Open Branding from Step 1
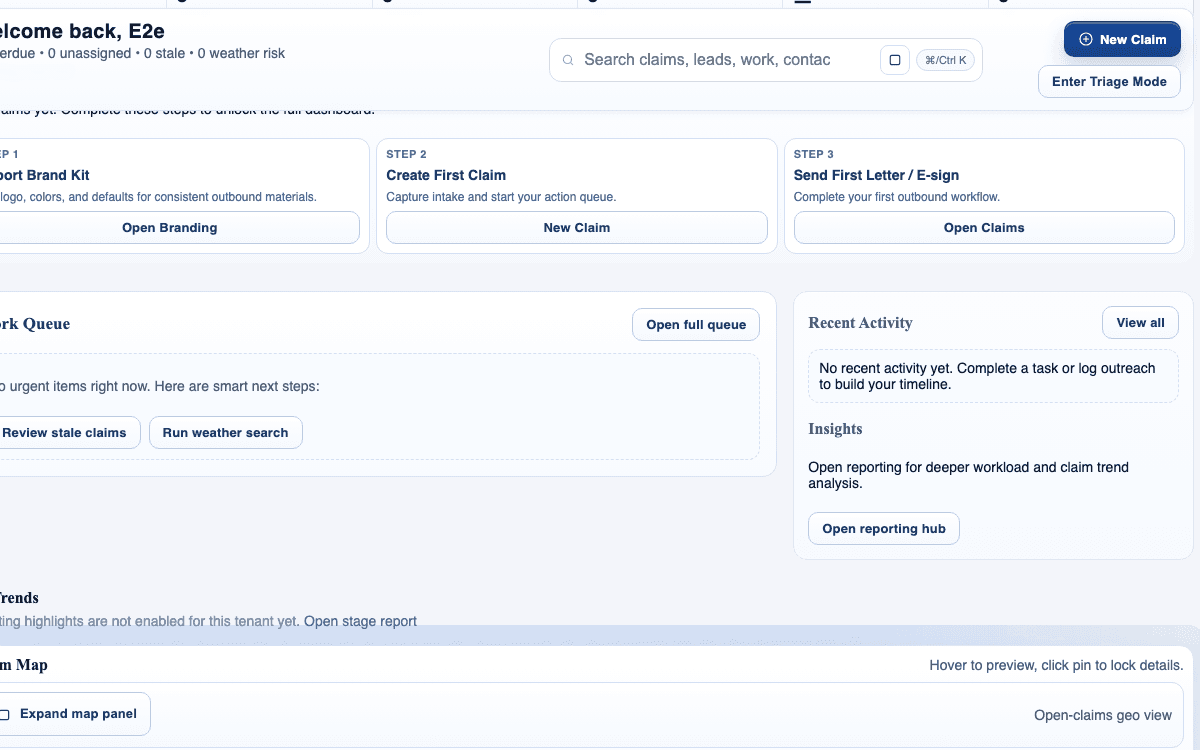This screenshot has width=1200, height=750. coord(169,227)
